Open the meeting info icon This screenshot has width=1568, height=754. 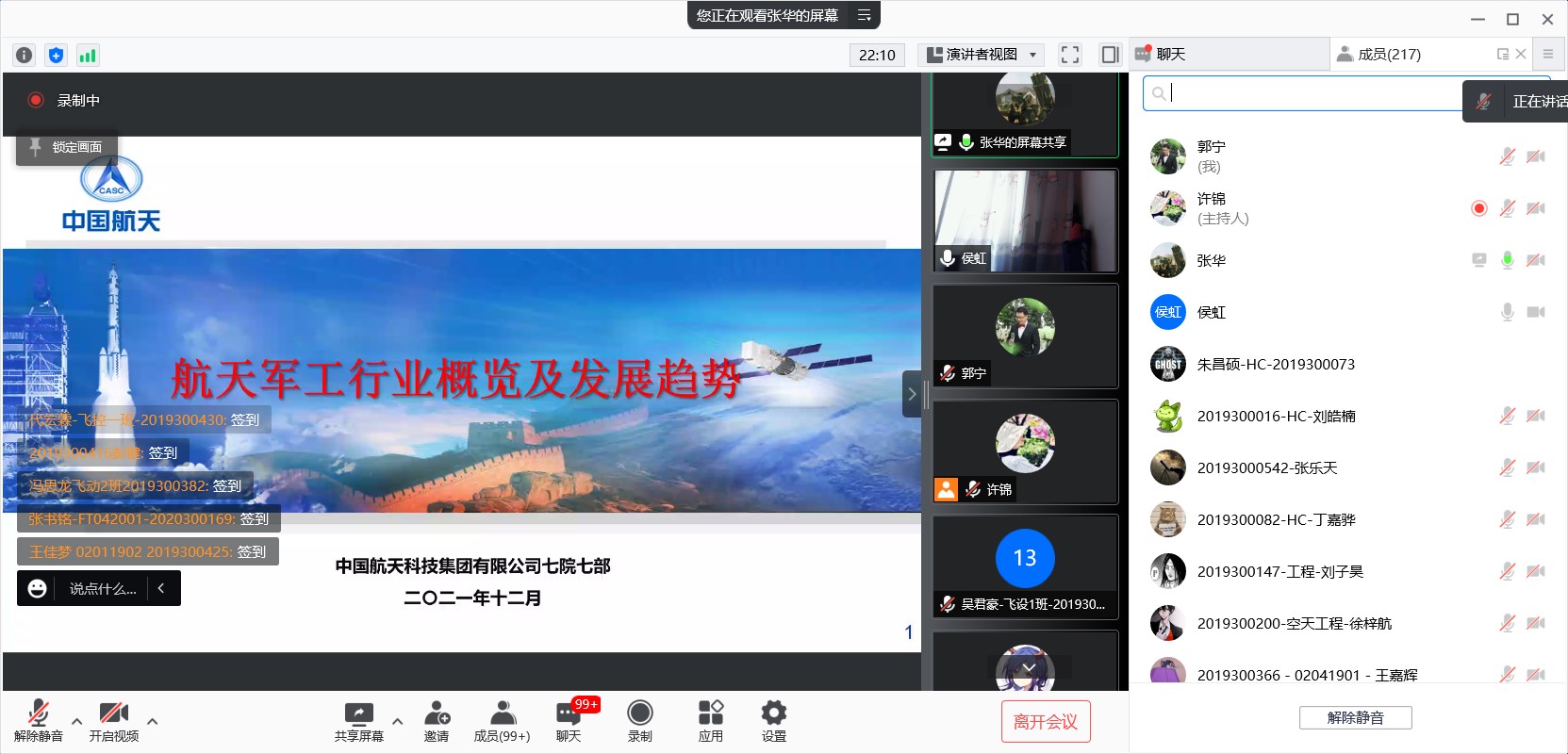pyautogui.click(x=25, y=56)
